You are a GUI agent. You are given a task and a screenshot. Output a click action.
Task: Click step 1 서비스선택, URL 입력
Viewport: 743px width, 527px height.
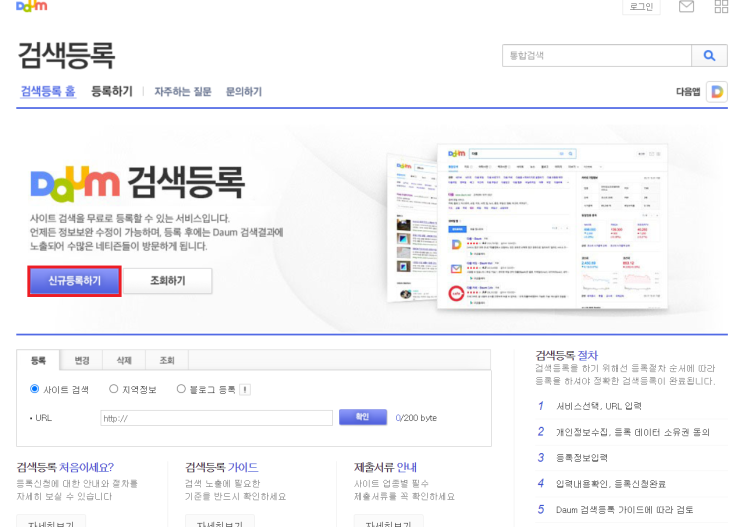[599, 406]
